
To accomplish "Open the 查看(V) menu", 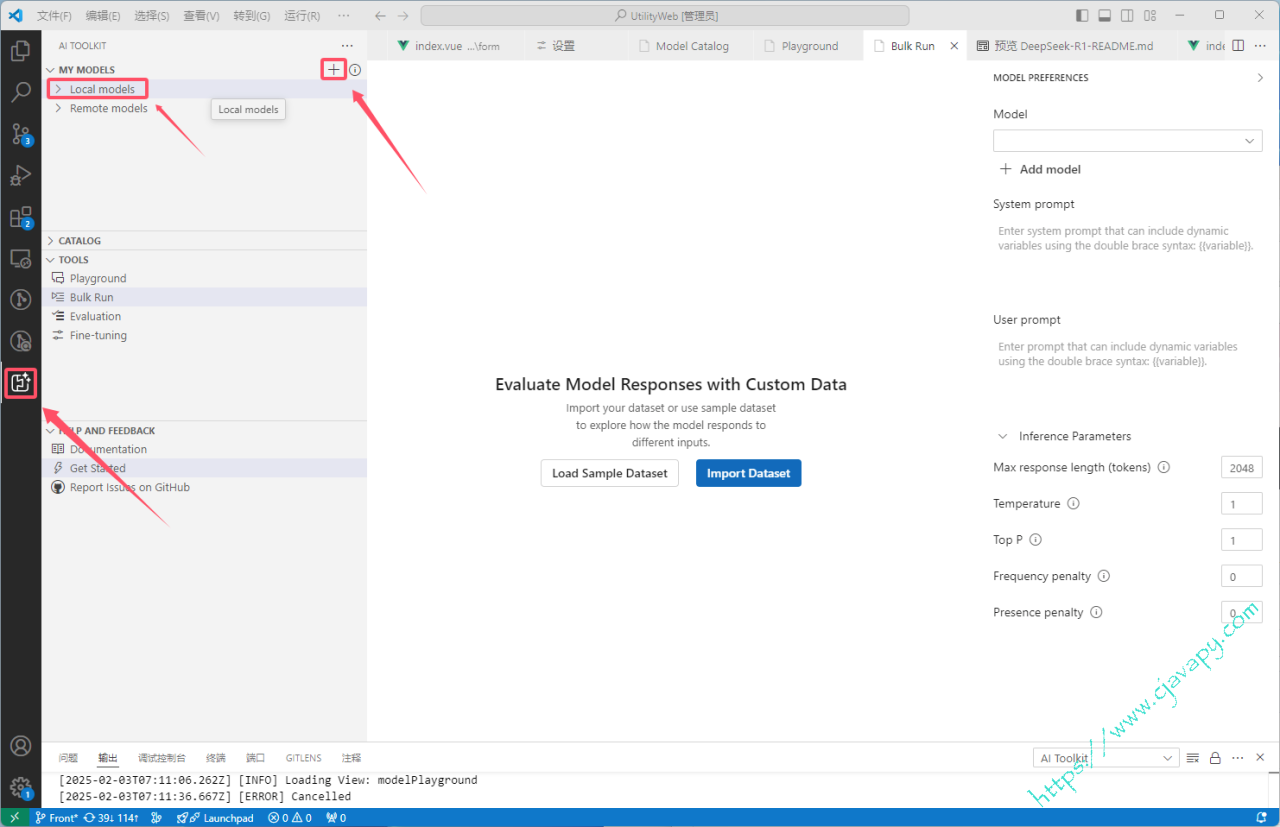I will click(201, 16).
